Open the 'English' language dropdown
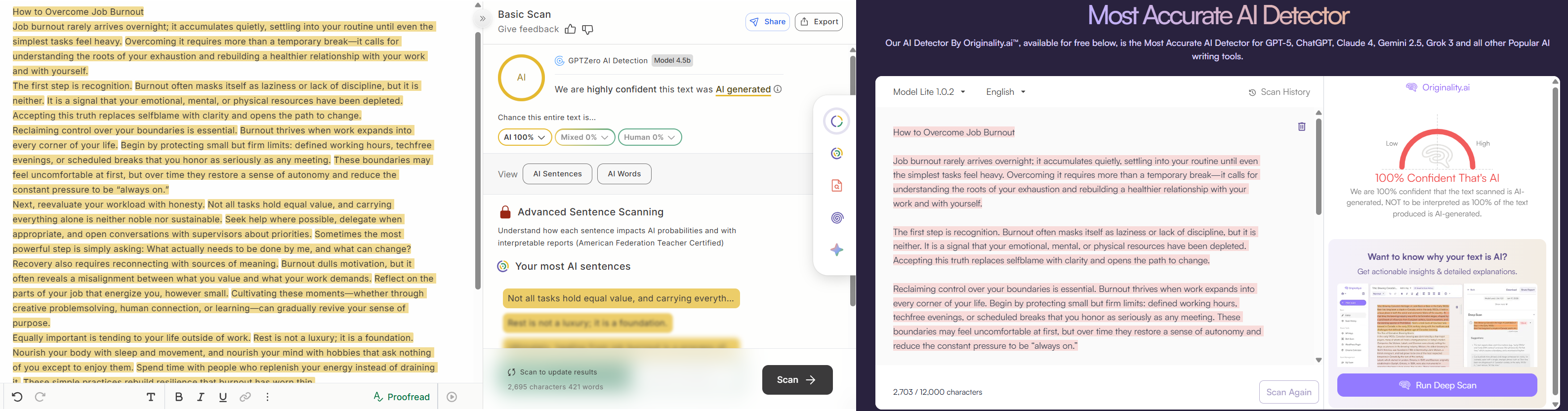This screenshot has height=411, width=1568. coord(1006,92)
